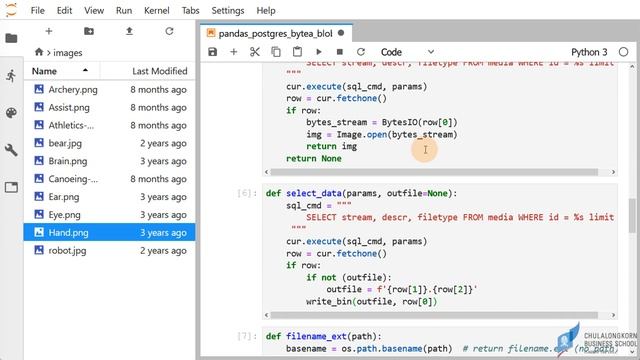Click the JupyterLab logo
640x360 pixels.
[11, 10]
